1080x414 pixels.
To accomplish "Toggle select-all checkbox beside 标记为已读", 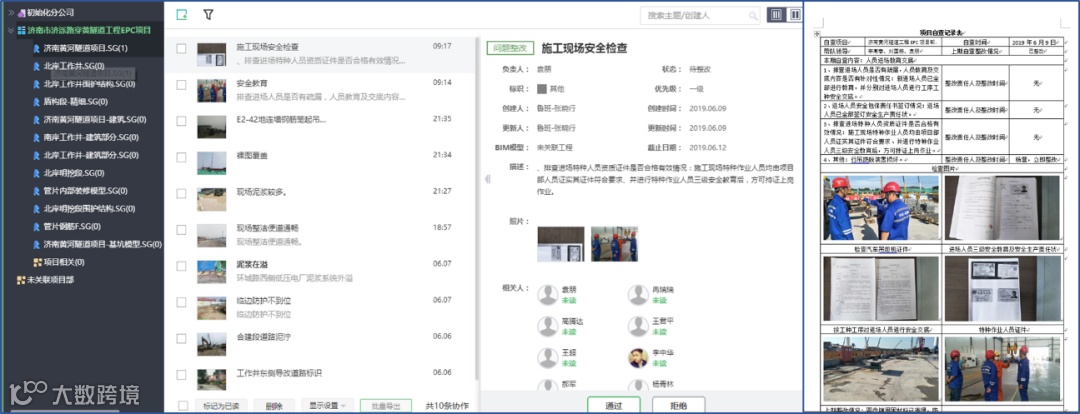I will (x=183, y=406).
